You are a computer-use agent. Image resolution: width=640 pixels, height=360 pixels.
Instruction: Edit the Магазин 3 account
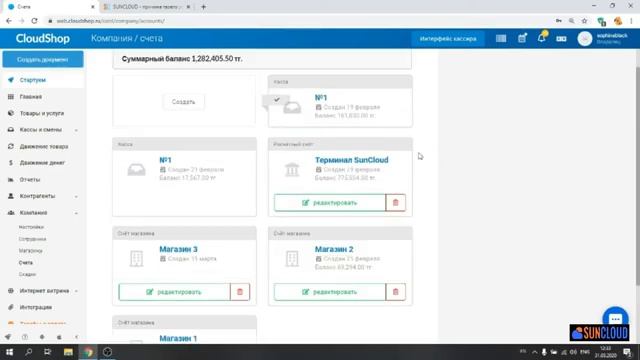(x=174, y=292)
